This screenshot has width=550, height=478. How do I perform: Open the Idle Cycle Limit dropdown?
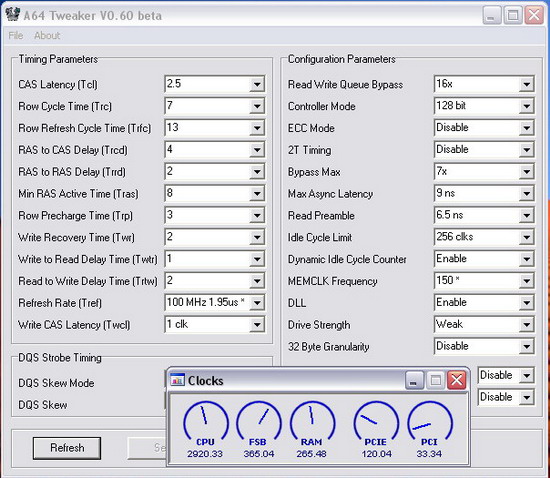coord(526,237)
